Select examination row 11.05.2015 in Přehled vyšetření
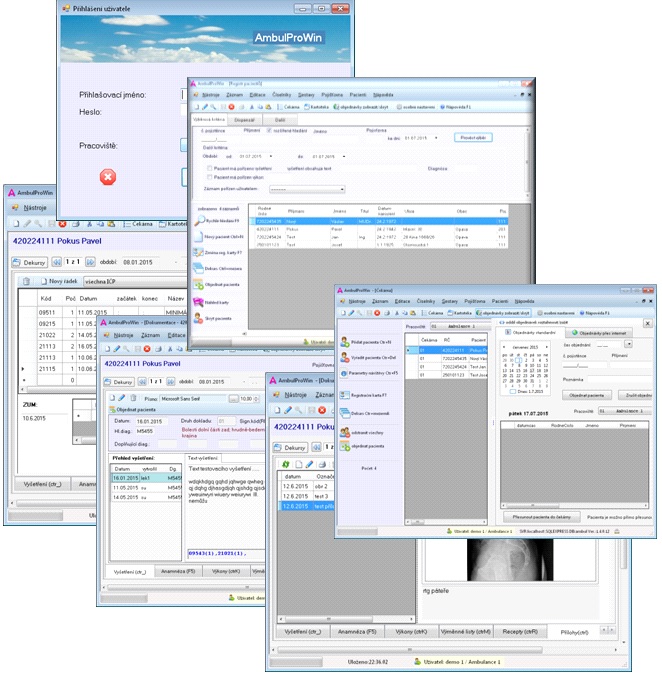 pyautogui.click(x=146, y=488)
